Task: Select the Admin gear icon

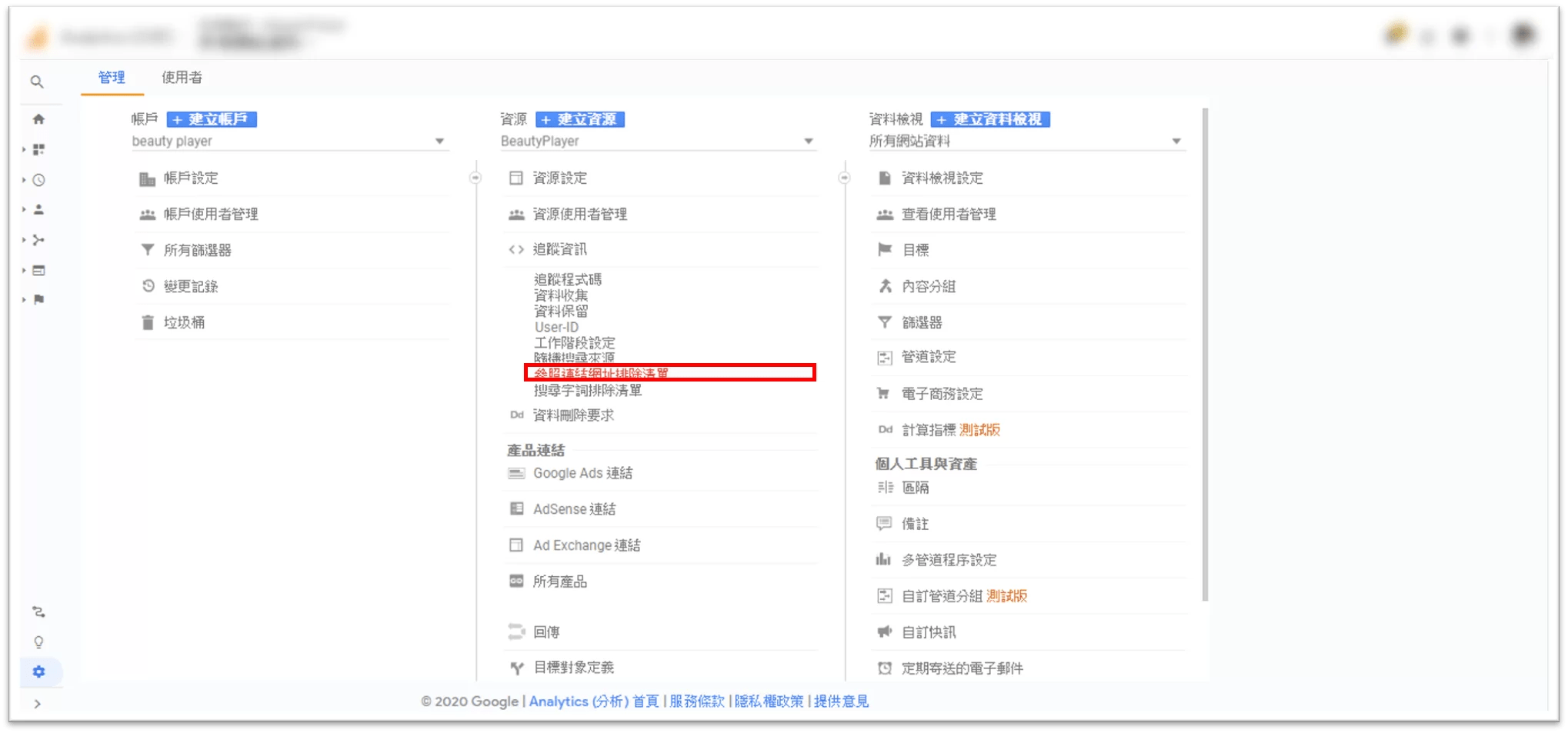Action: click(38, 671)
